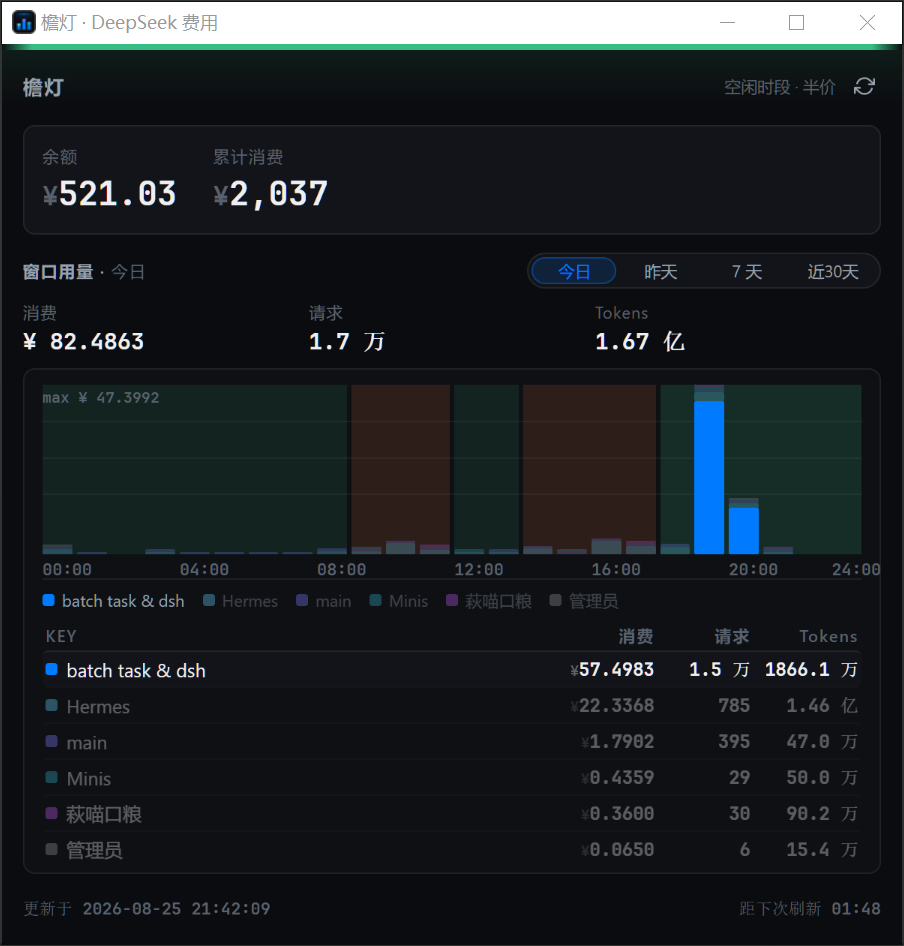Image resolution: width=904 pixels, height=946 pixels.
Task: Click the tallest blue bar in the chart
Action: click(x=709, y=477)
